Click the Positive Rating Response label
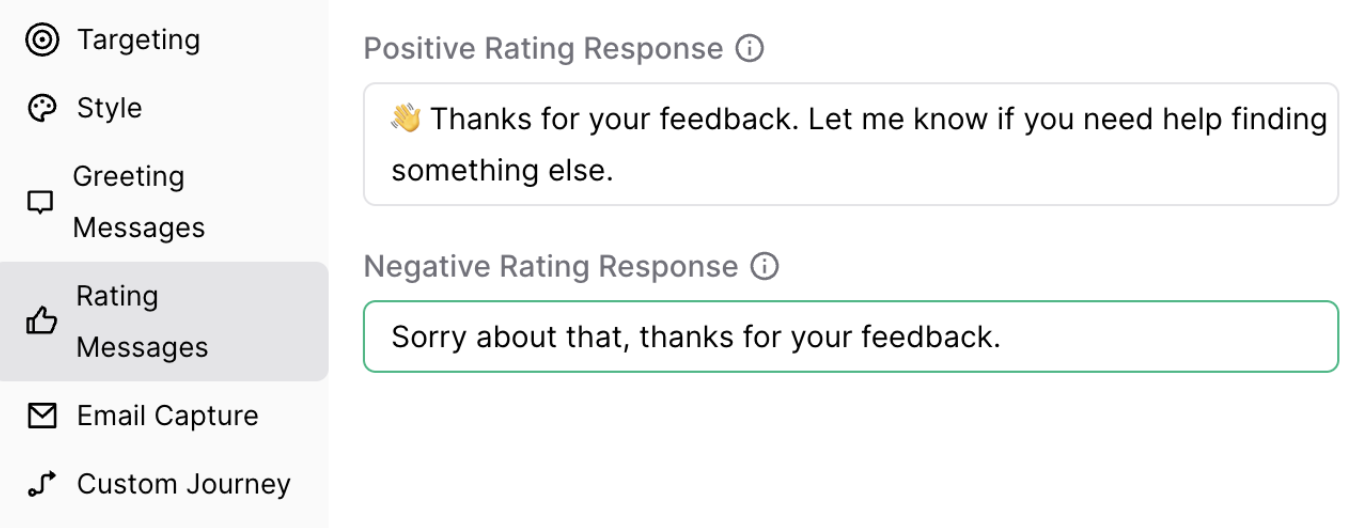Screen dimensions: 1364x528 click(543, 48)
